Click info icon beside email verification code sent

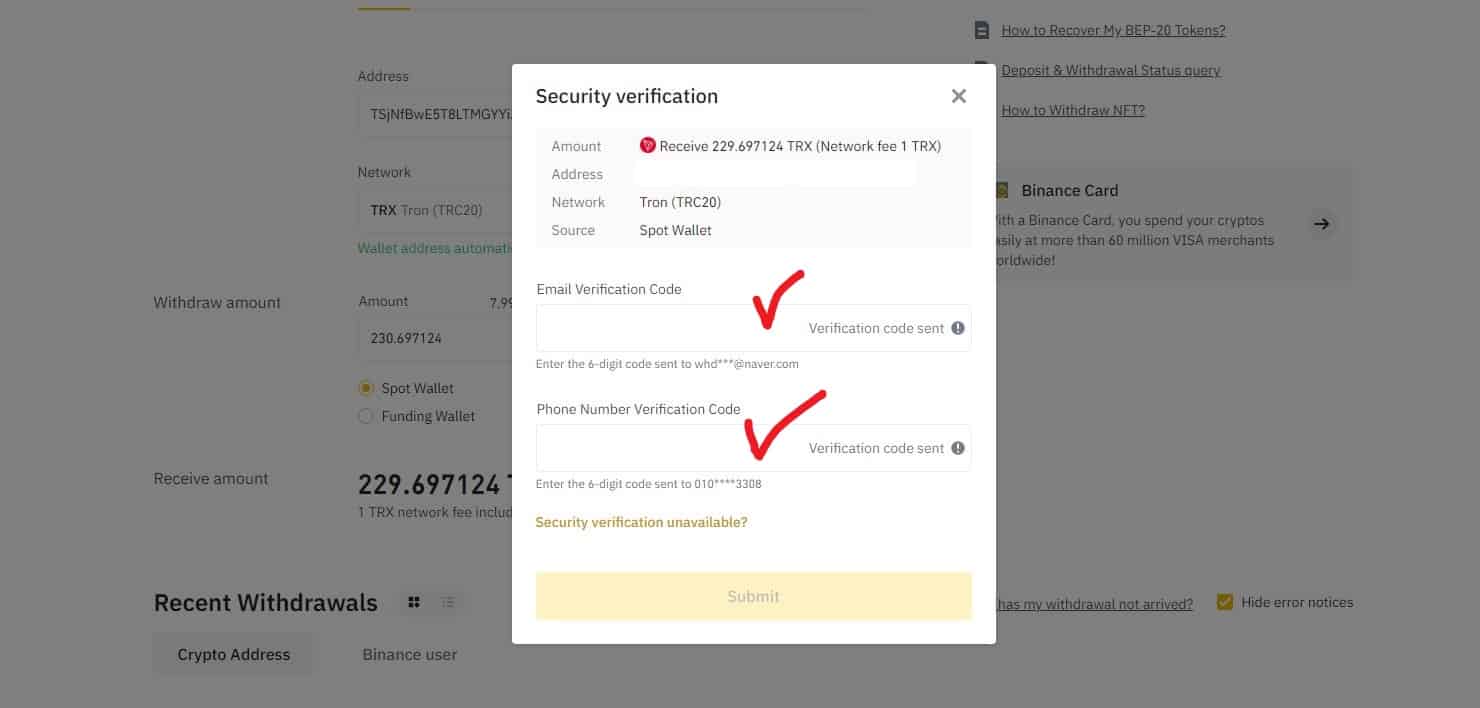tap(958, 328)
